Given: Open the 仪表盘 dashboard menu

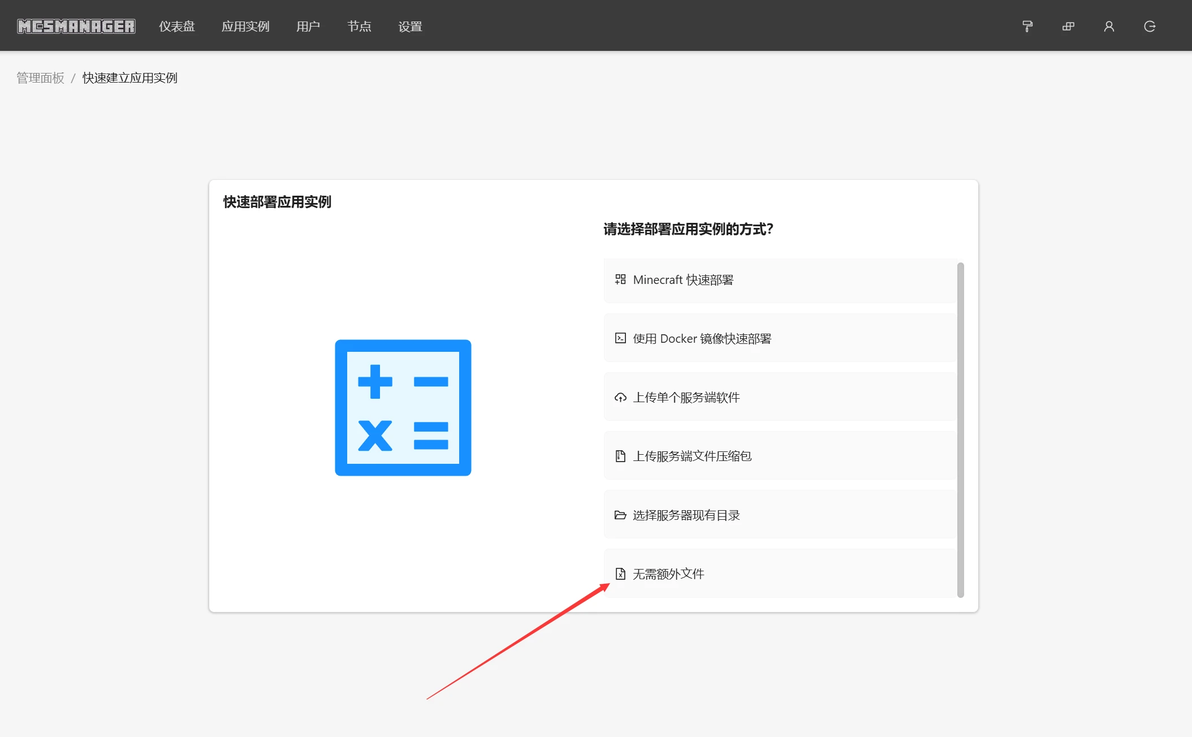Looking at the screenshot, I should [177, 26].
